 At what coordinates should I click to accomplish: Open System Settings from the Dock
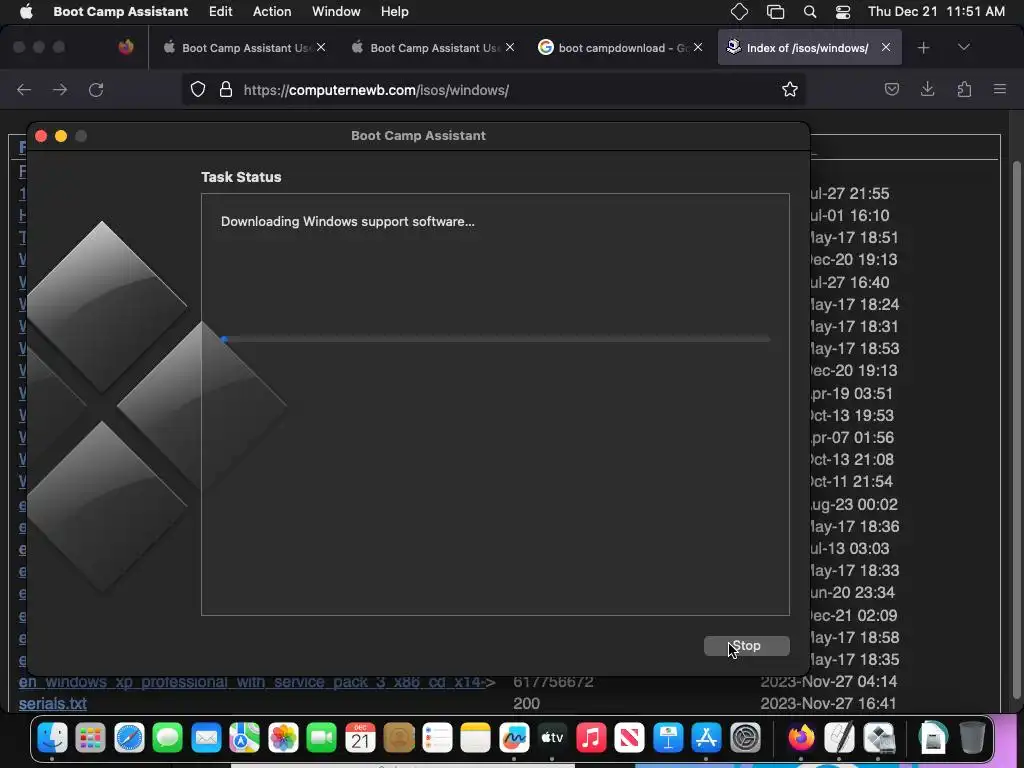(x=745, y=739)
